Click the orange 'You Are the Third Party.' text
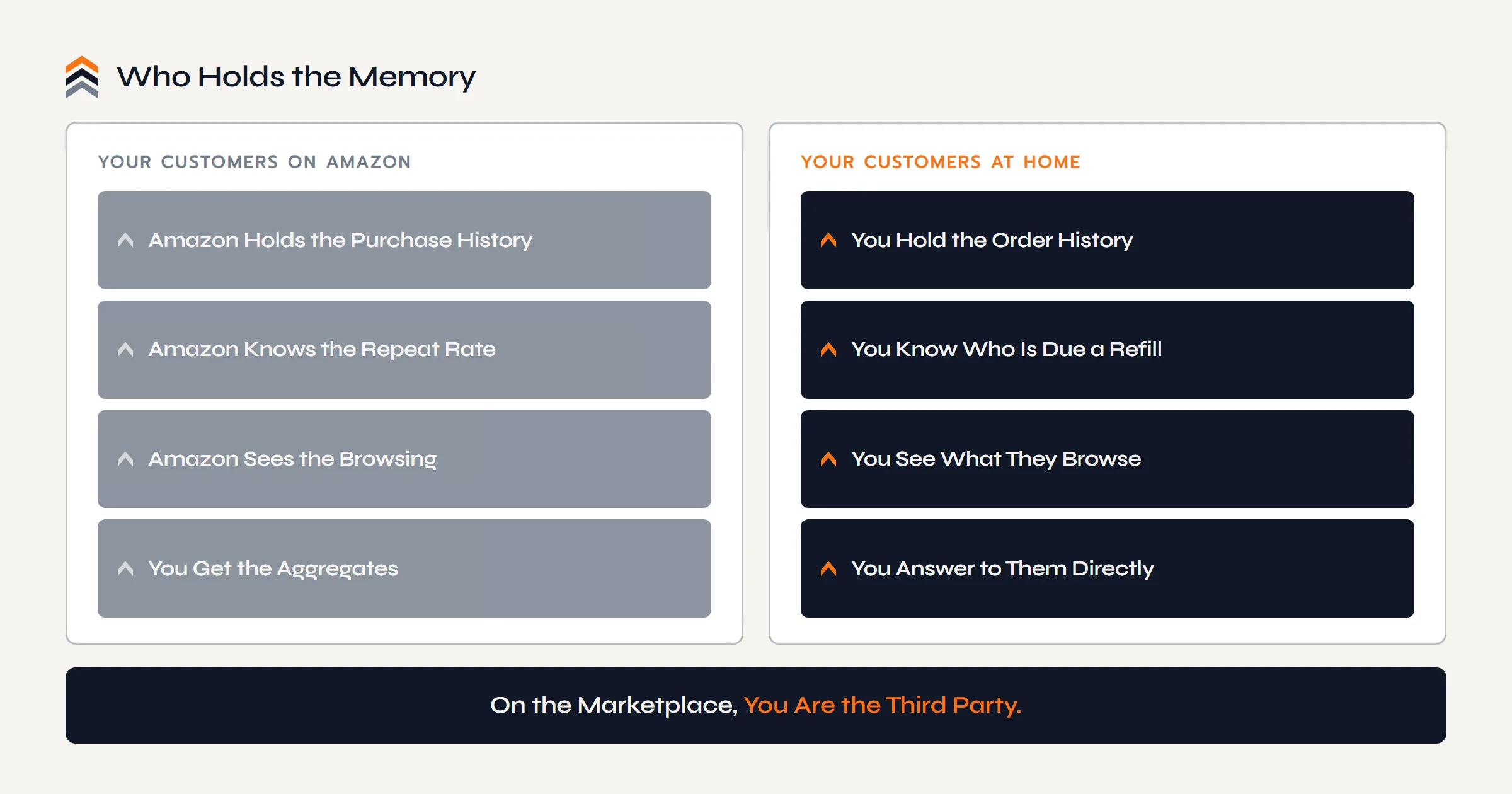The width and height of the screenshot is (1512, 794). 883,705
